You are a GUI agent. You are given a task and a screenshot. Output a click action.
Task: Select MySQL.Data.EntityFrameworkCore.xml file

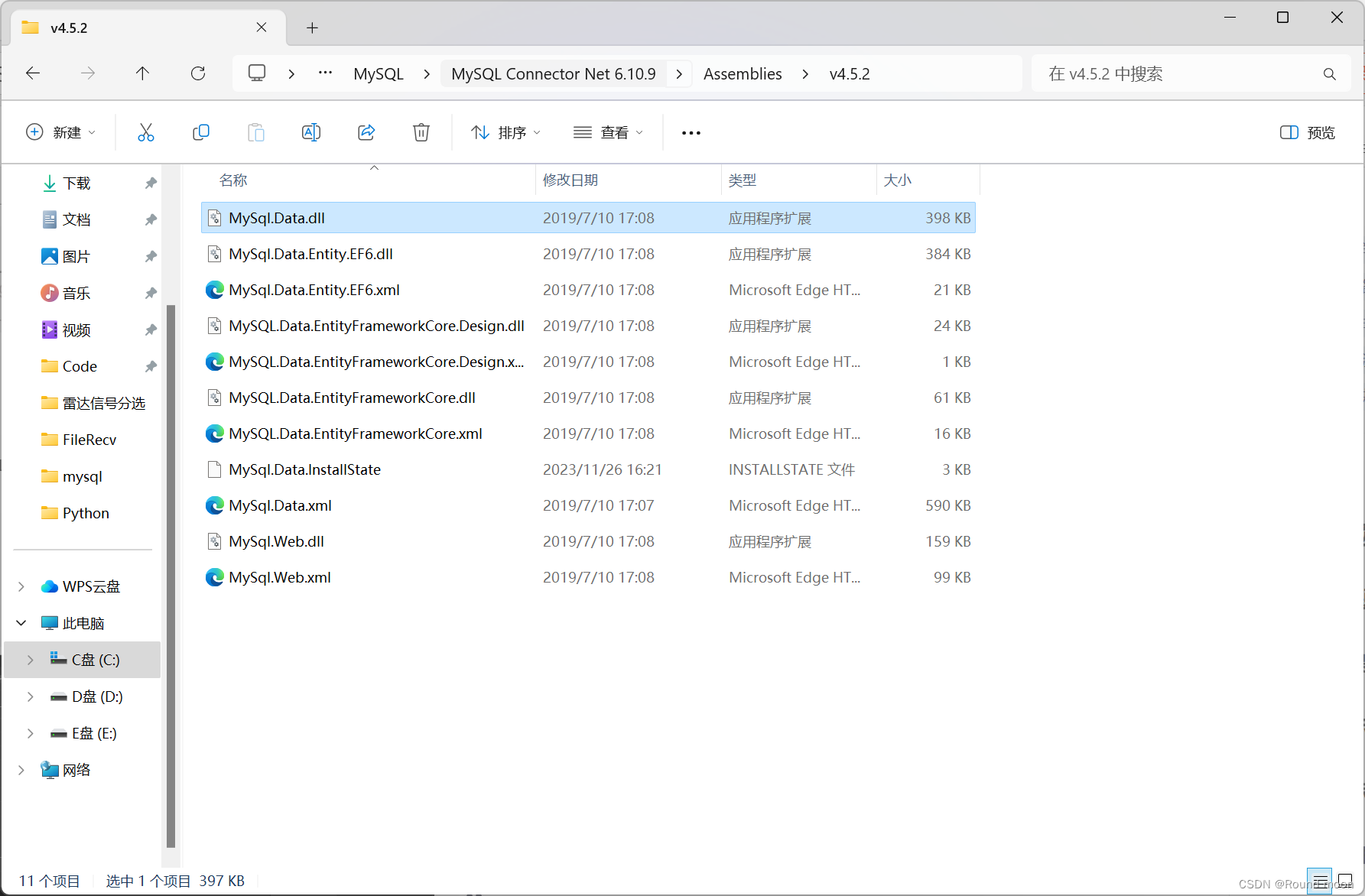click(588, 433)
